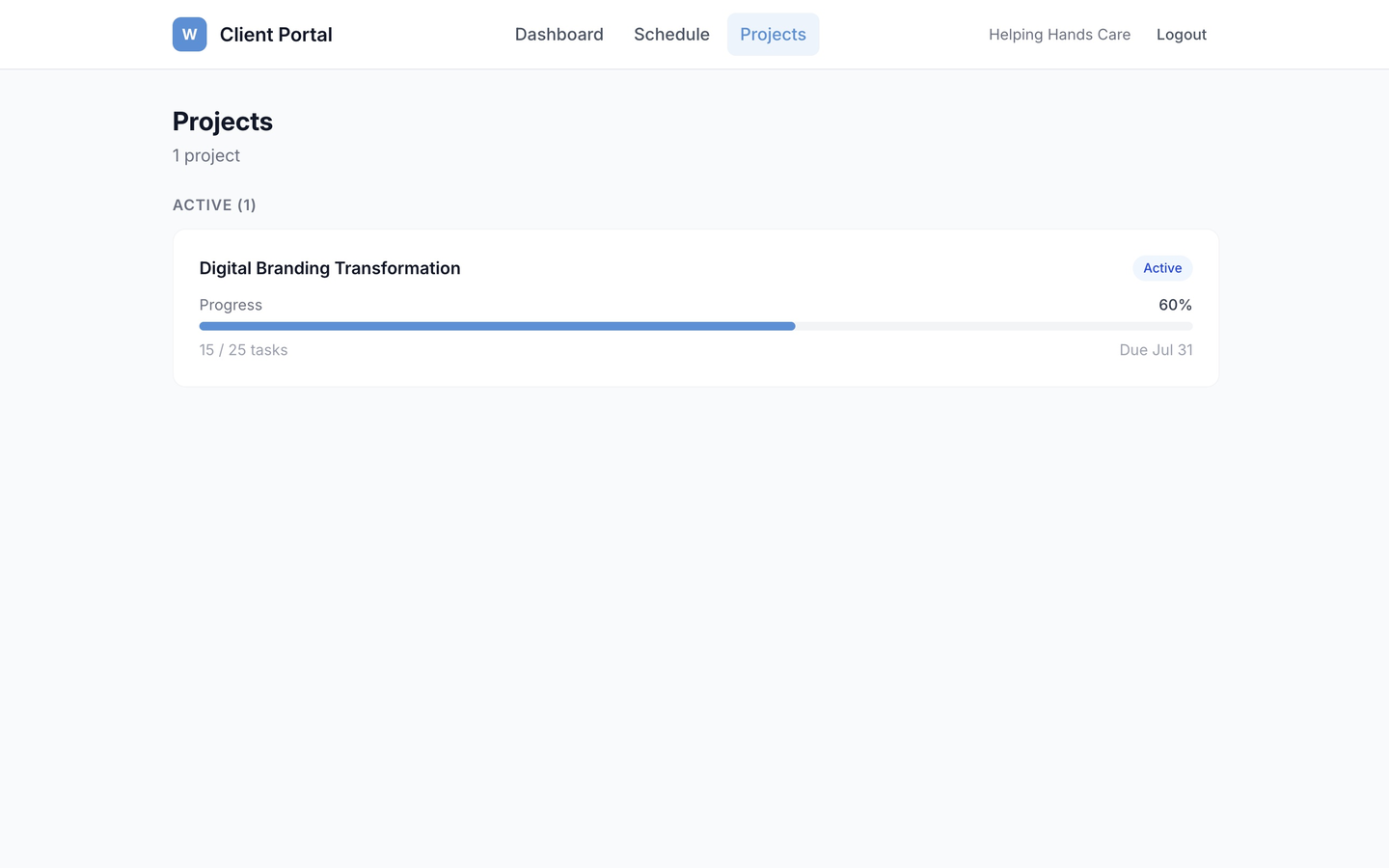
Task: Select the Projects page heading
Action: point(222,122)
